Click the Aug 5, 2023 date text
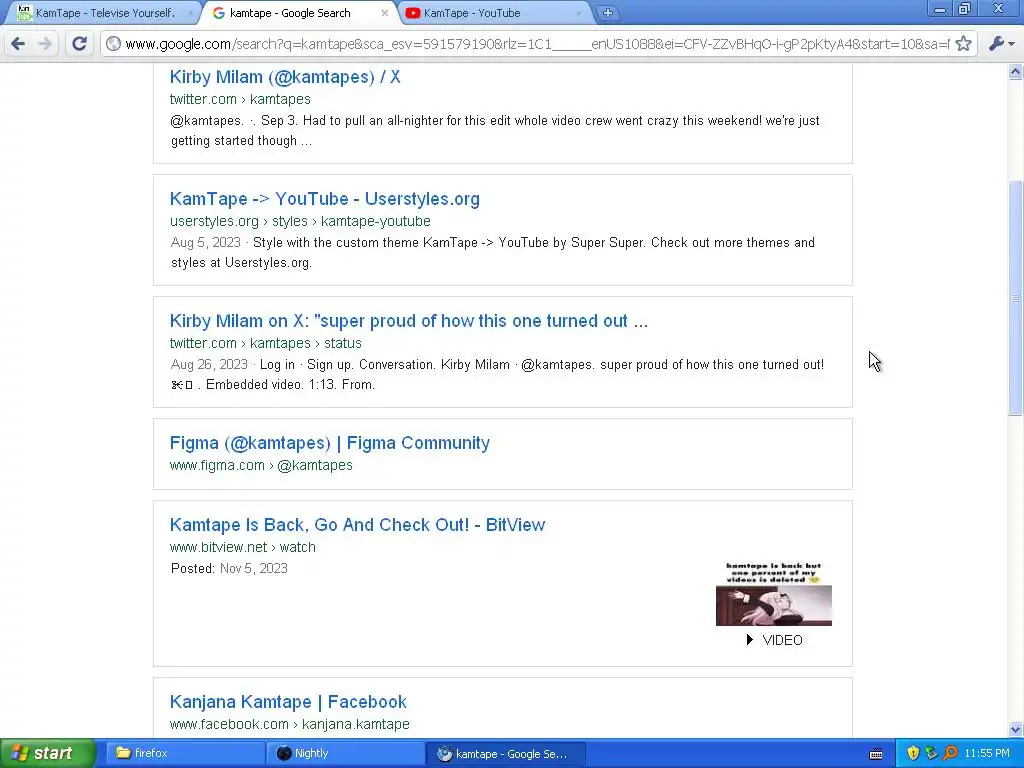The height and width of the screenshot is (768, 1024). (206, 242)
